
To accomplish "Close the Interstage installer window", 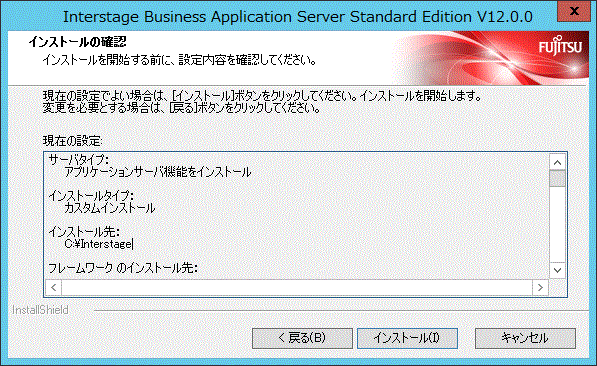I will (x=574, y=11).
